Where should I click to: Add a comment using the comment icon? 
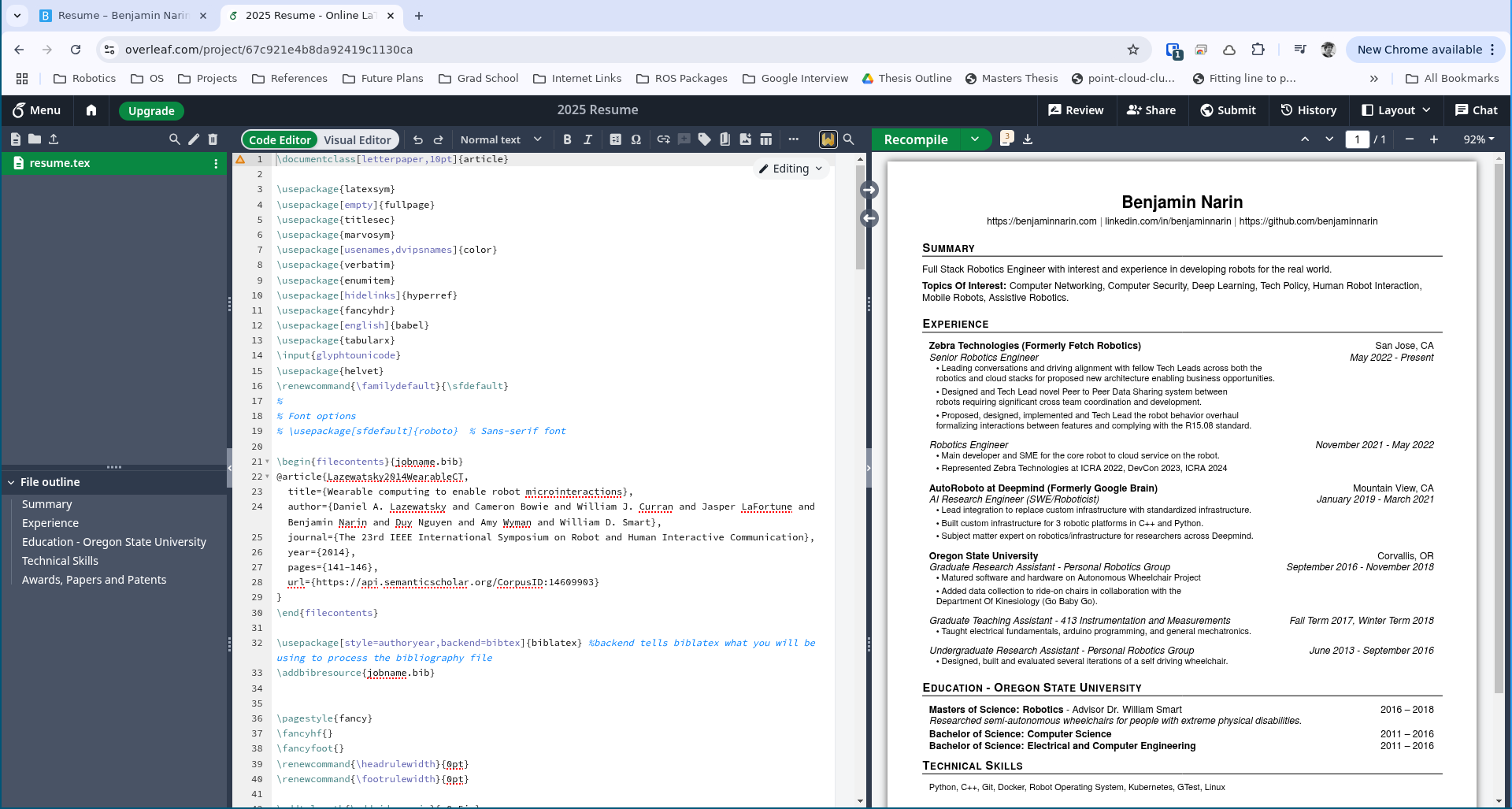pos(684,139)
